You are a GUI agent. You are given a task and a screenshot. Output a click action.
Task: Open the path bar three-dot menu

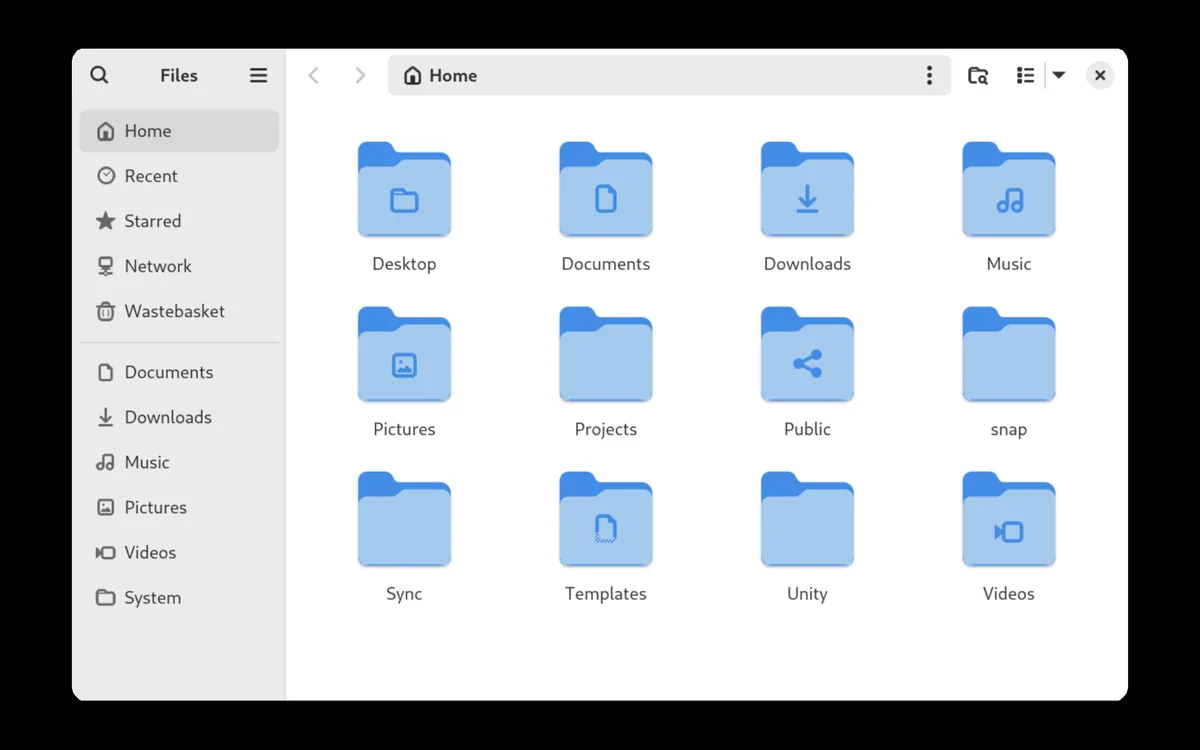pos(929,75)
